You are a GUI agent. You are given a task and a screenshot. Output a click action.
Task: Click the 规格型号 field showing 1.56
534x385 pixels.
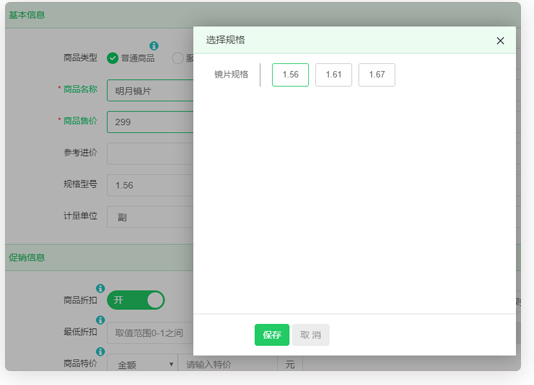point(150,185)
